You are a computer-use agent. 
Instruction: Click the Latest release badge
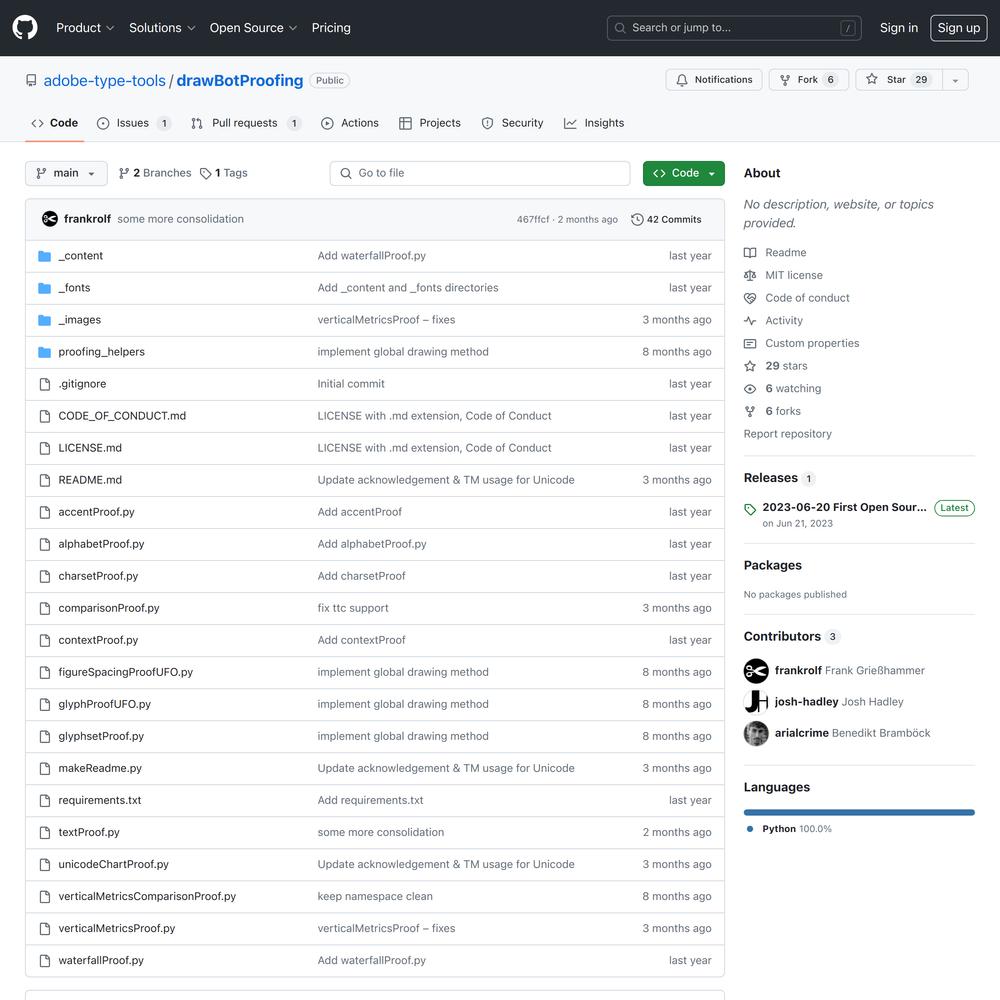coord(954,508)
